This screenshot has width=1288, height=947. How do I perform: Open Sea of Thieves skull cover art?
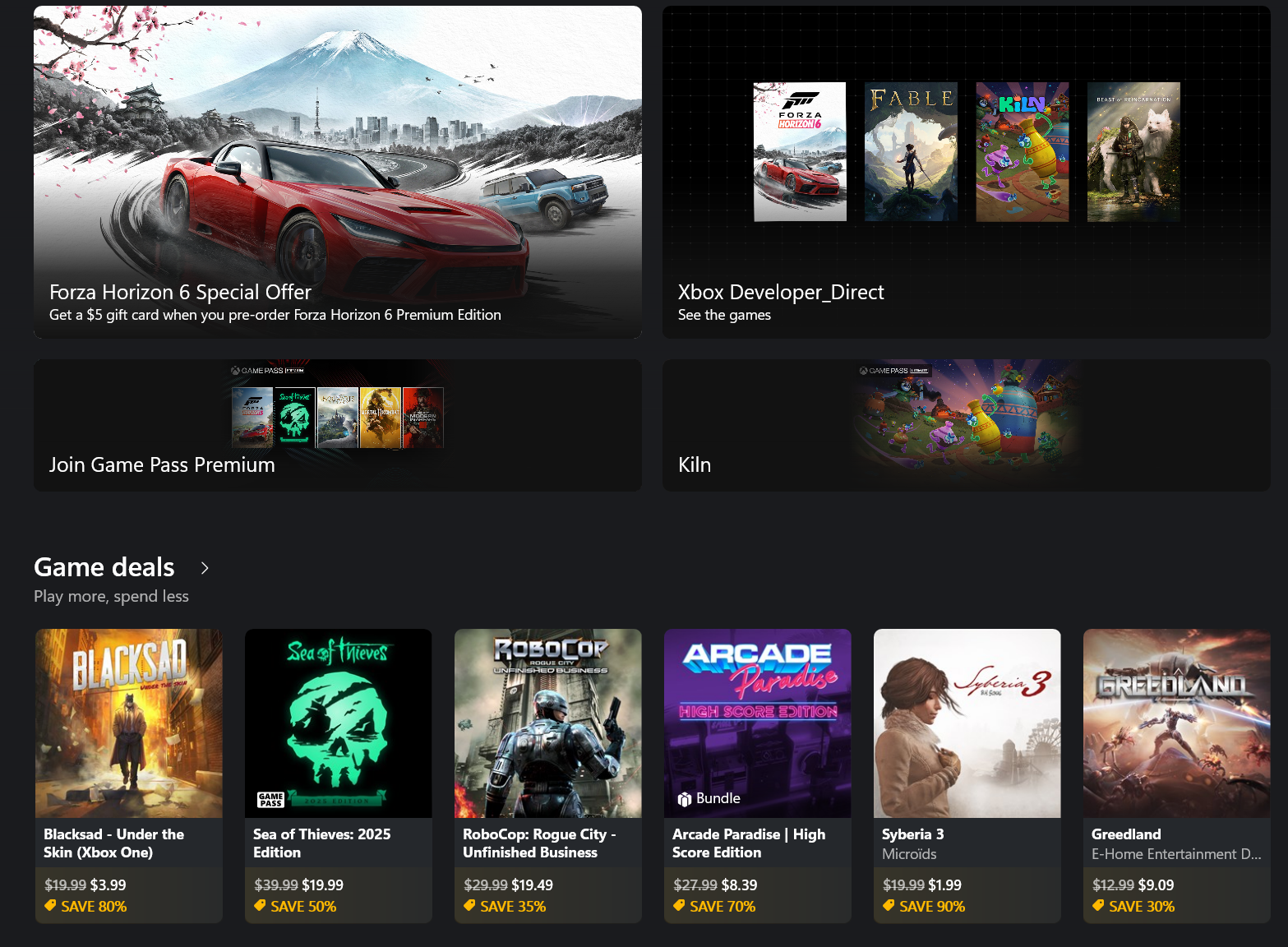coord(339,723)
